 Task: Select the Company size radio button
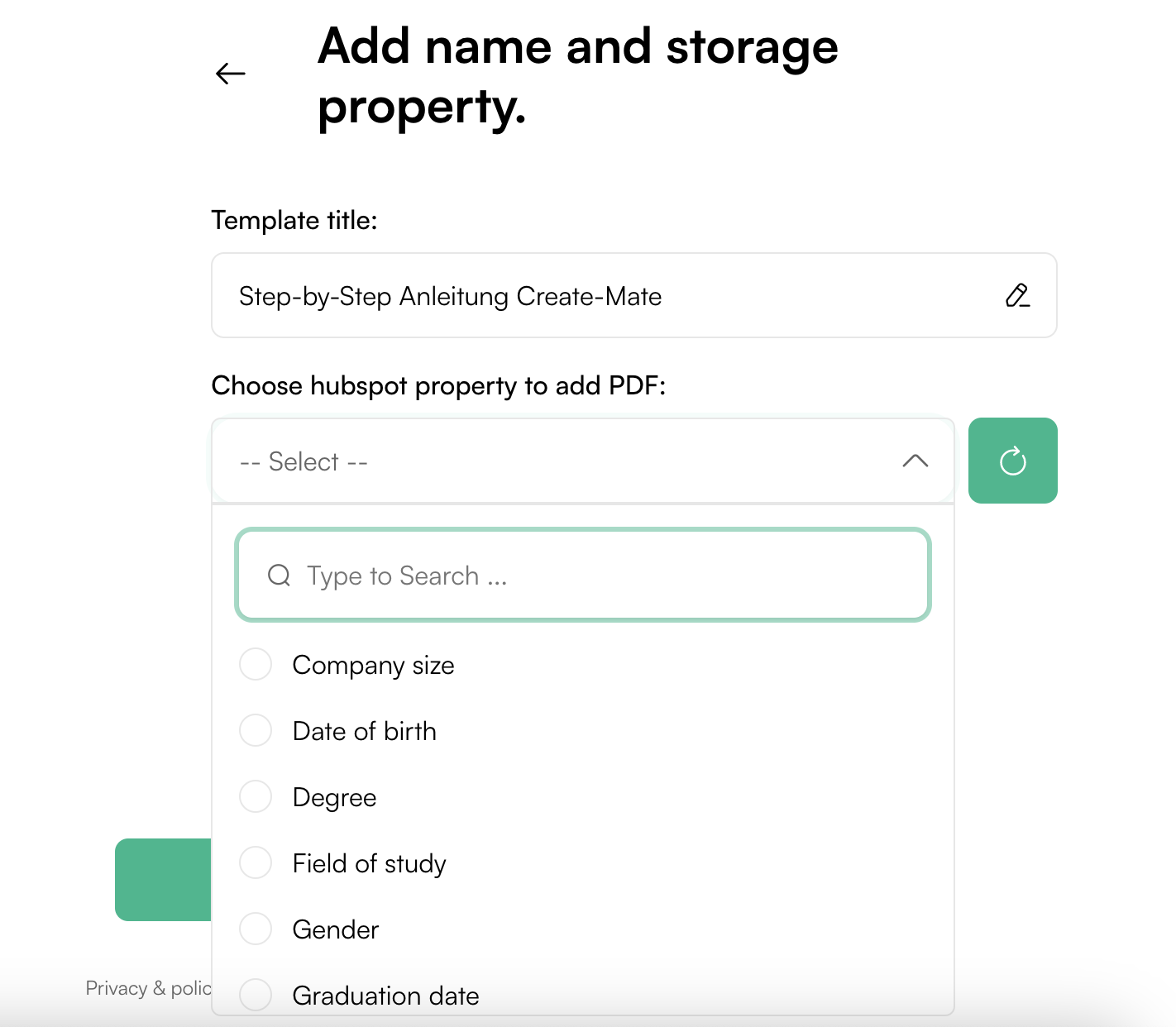(256, 664)
